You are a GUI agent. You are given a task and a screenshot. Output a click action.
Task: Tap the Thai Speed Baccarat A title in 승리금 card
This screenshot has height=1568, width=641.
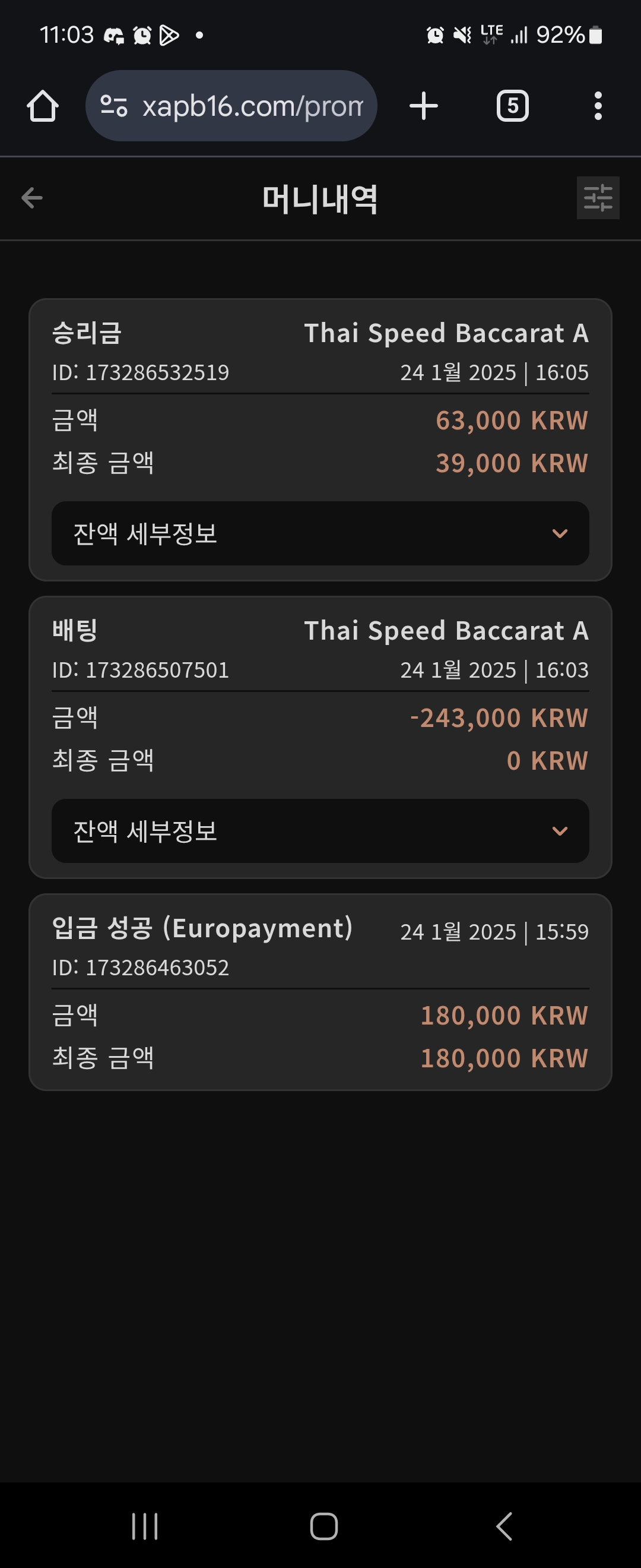tap(446, 333)
